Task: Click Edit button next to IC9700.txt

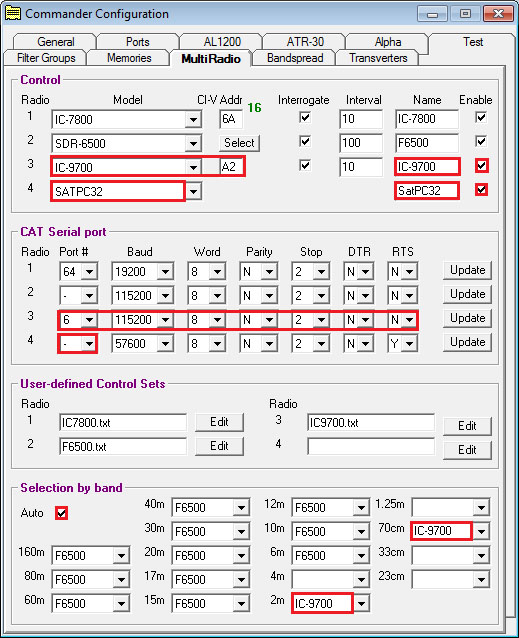Action: (467, 426)
